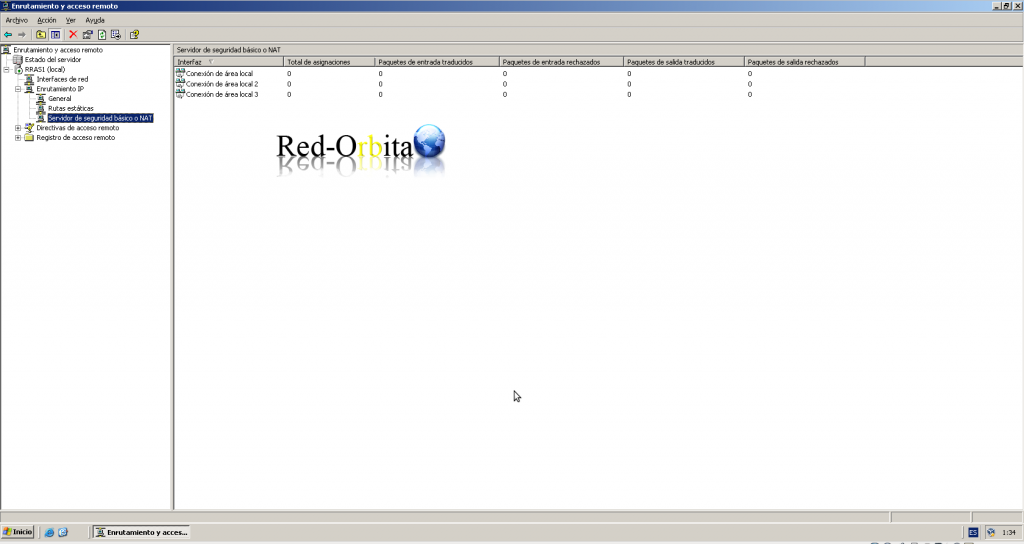This screenshot has height=544, width=1024.
Task: Sort by Paquetes de salida rechazados header
Action: tap(805, 62)
